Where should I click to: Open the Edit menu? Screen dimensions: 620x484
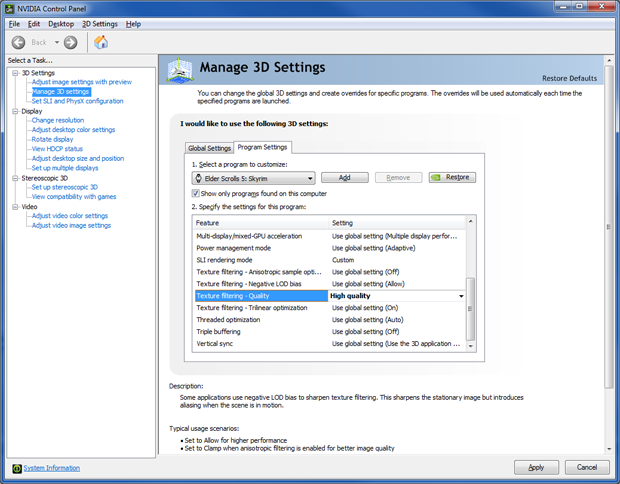(x=34, y=24)
